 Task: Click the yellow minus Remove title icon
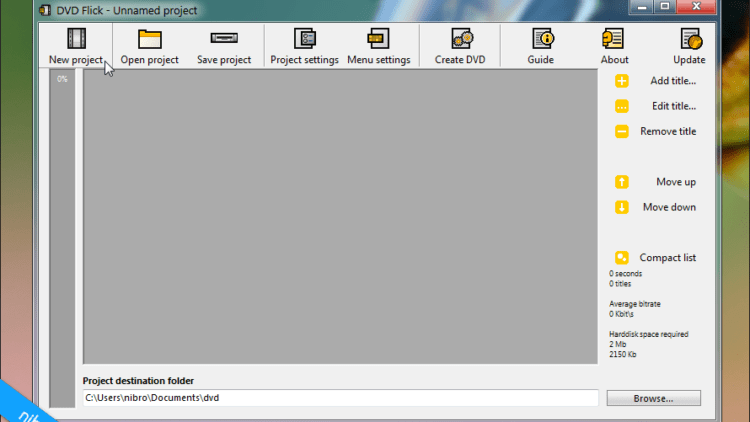(x=622, y=131)
